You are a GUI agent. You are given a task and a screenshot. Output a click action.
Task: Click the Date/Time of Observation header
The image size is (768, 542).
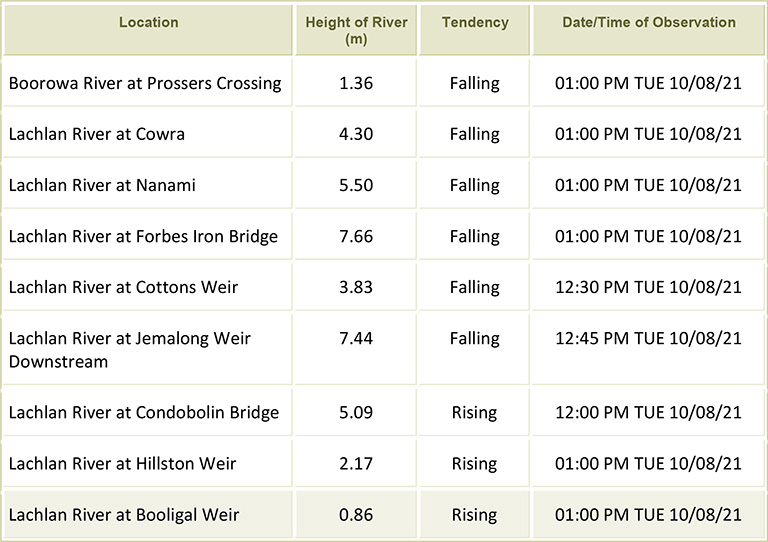click(648, 22)
